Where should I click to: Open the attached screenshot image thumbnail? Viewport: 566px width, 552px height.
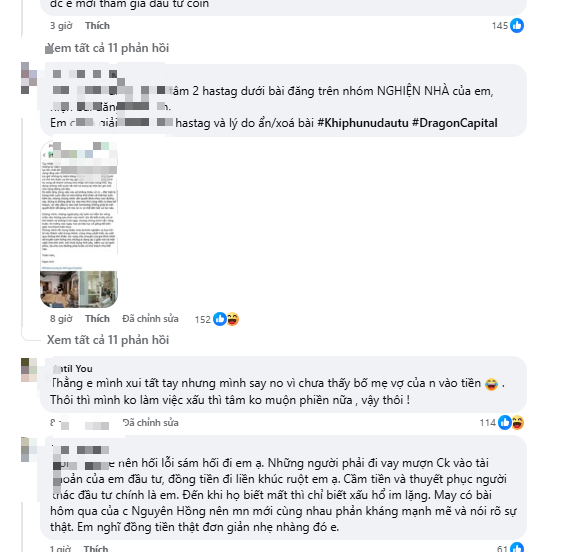(79, 224)
